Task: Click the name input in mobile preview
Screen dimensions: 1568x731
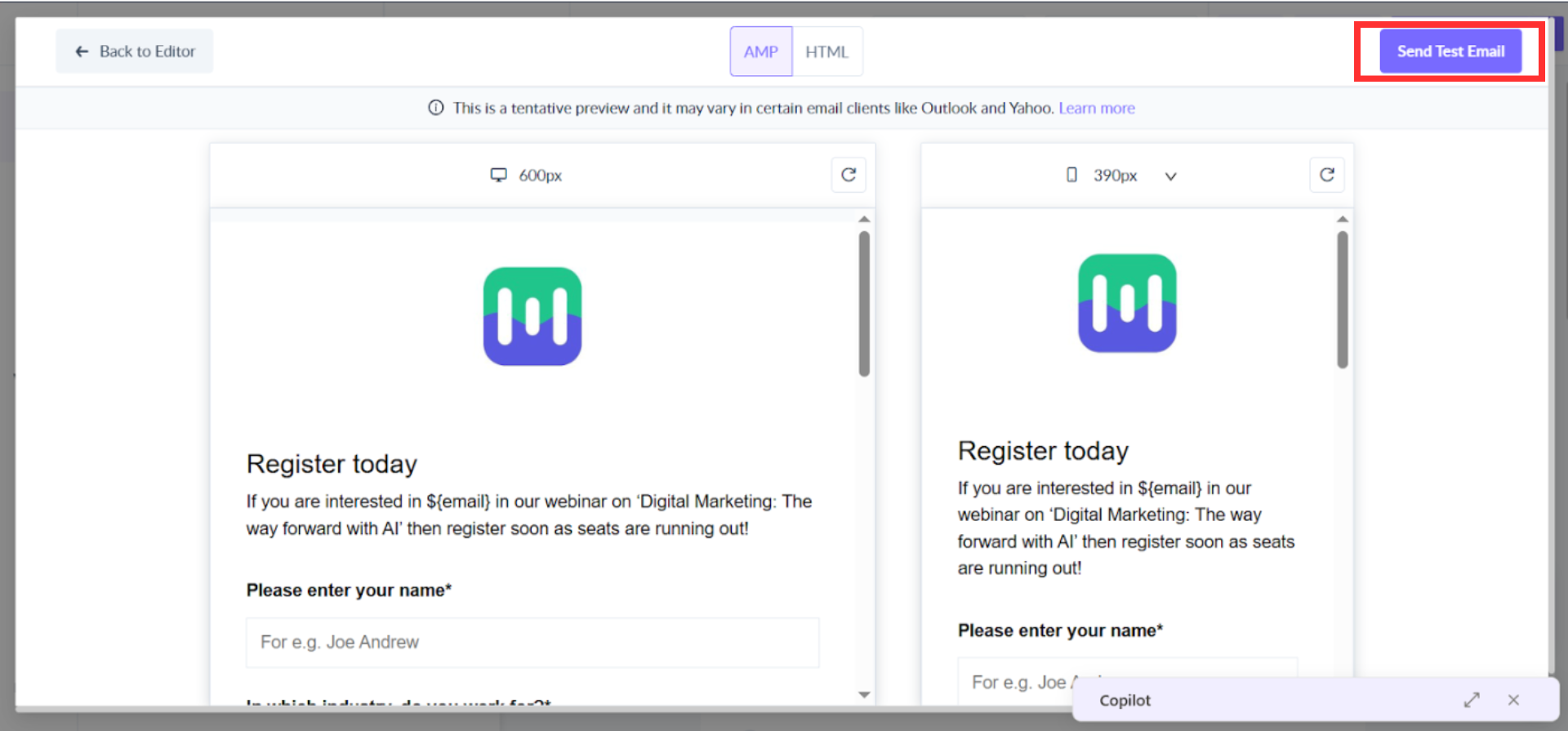Action: click(x=1127, y=681)
